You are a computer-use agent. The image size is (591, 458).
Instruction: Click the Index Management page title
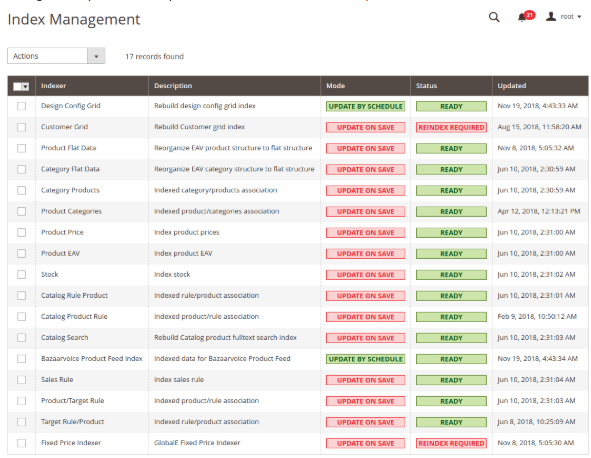click(74, 20)
